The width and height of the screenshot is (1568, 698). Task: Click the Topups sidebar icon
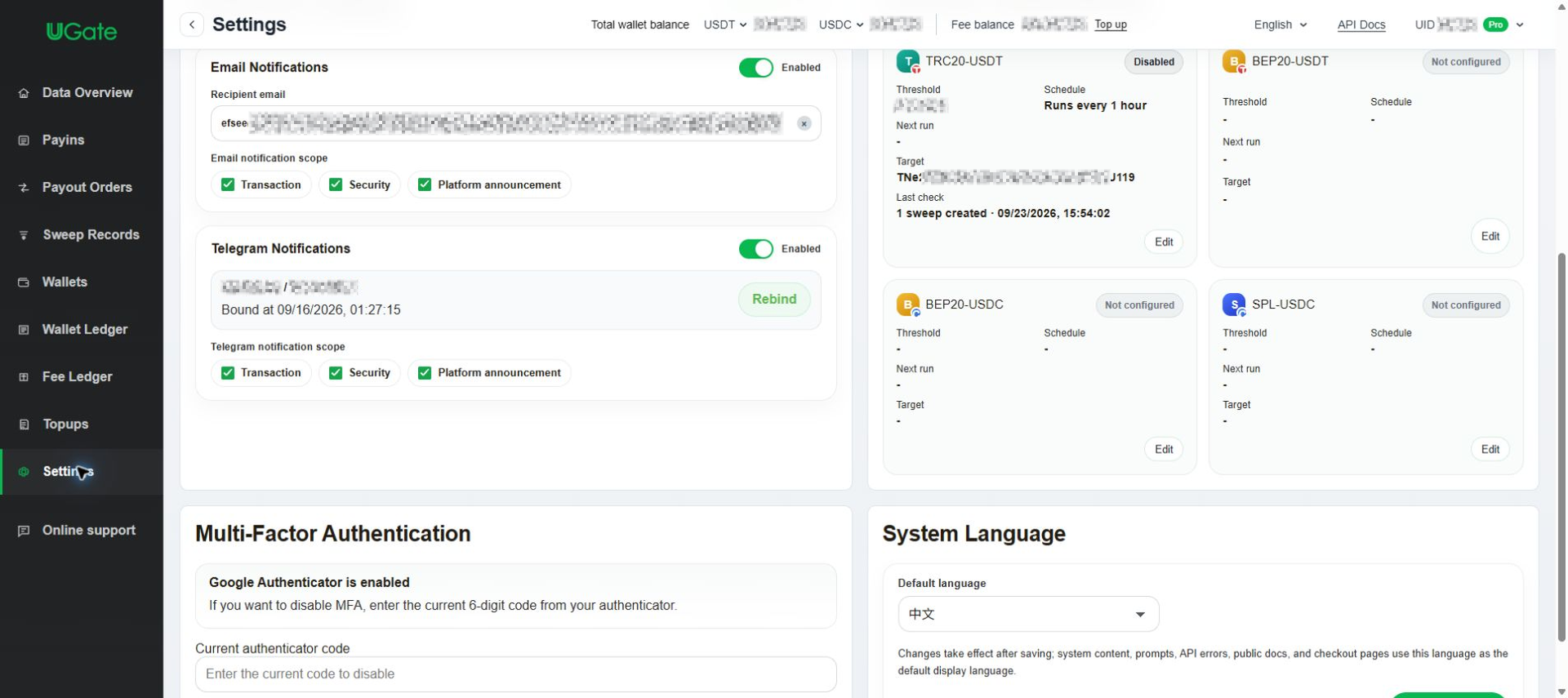24,425
